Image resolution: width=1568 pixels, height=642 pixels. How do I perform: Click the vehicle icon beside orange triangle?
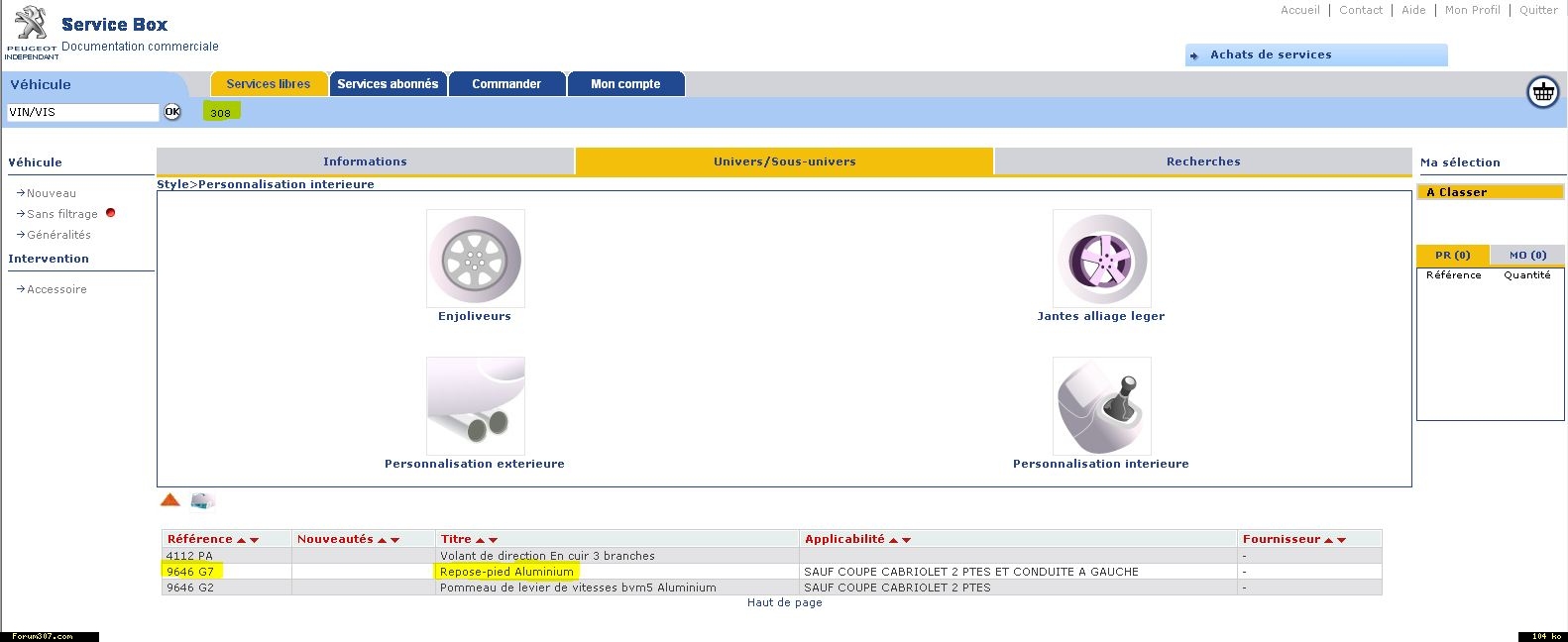(x=202, y=501)
